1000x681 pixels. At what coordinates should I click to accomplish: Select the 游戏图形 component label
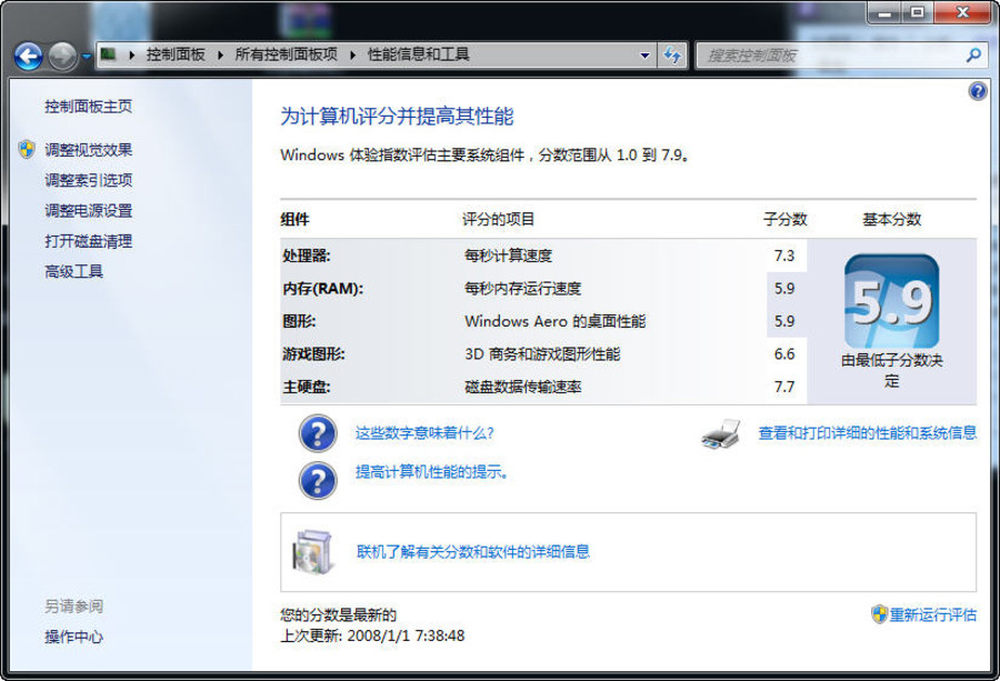[x=314, y=355]
